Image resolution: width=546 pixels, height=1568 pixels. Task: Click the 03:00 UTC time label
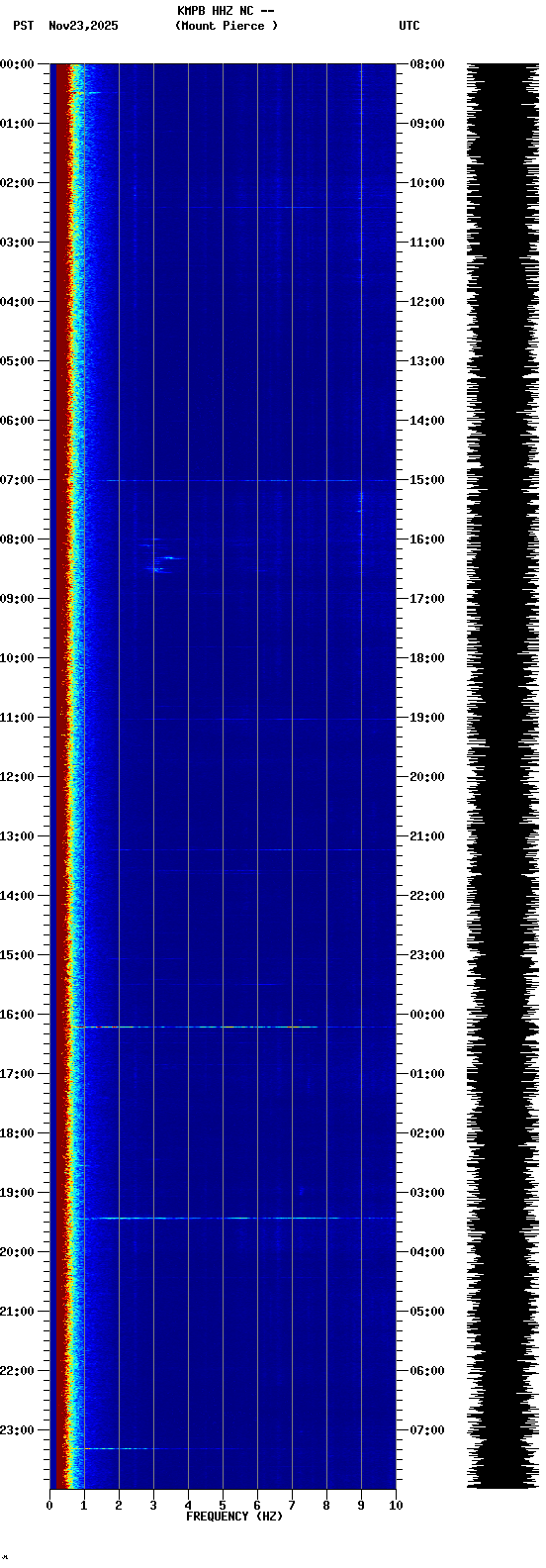(427, 1193)
